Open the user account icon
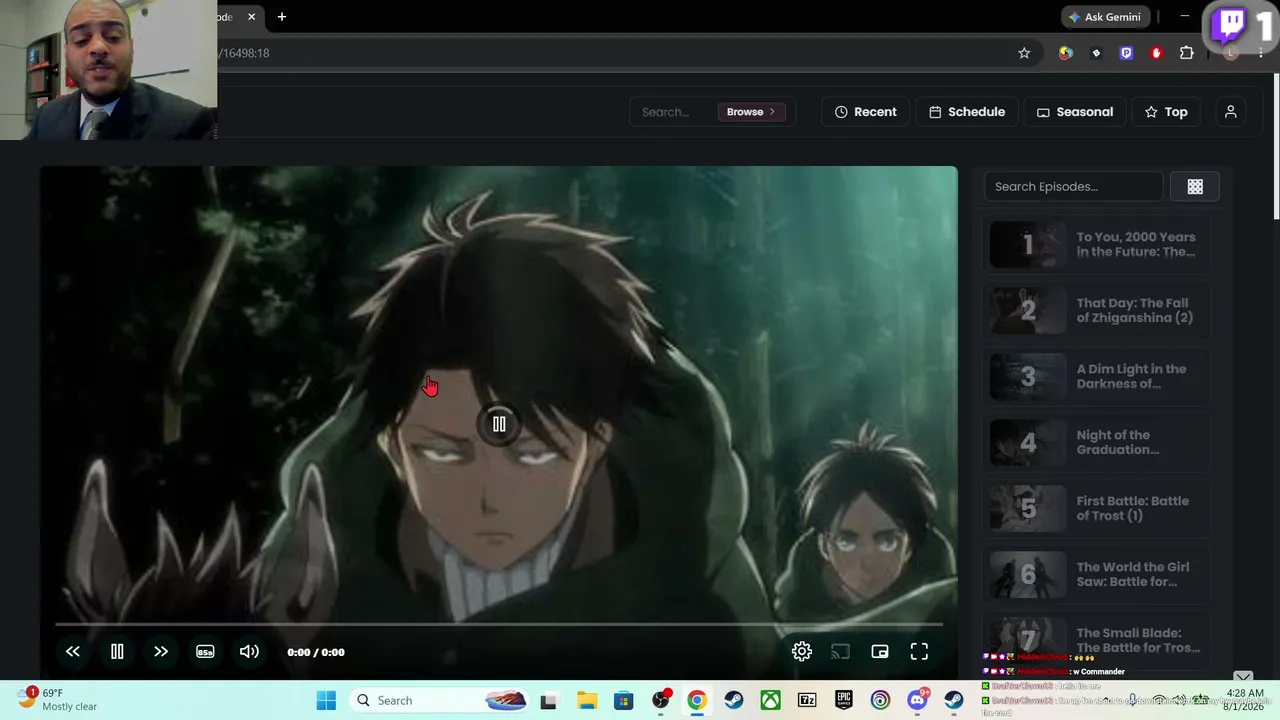Image resolution: width=1280 pixels, height=720 pixels. coord(1231,112)
